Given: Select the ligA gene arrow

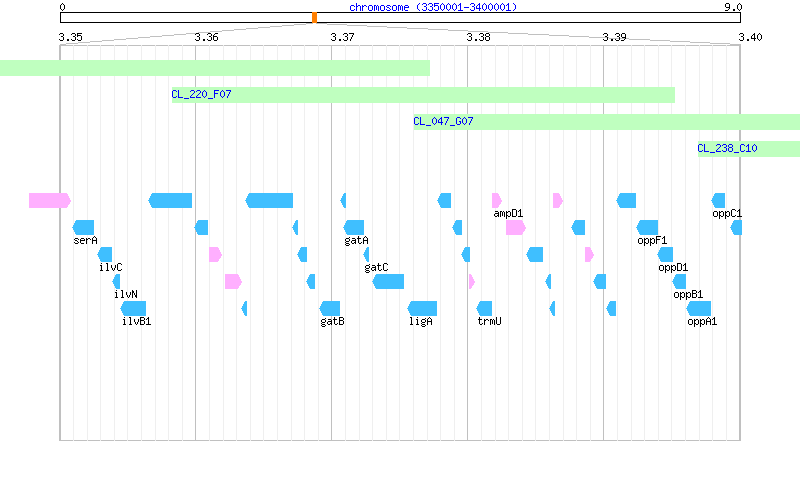Looking at the screenshot, I should (x=422, y=308).
